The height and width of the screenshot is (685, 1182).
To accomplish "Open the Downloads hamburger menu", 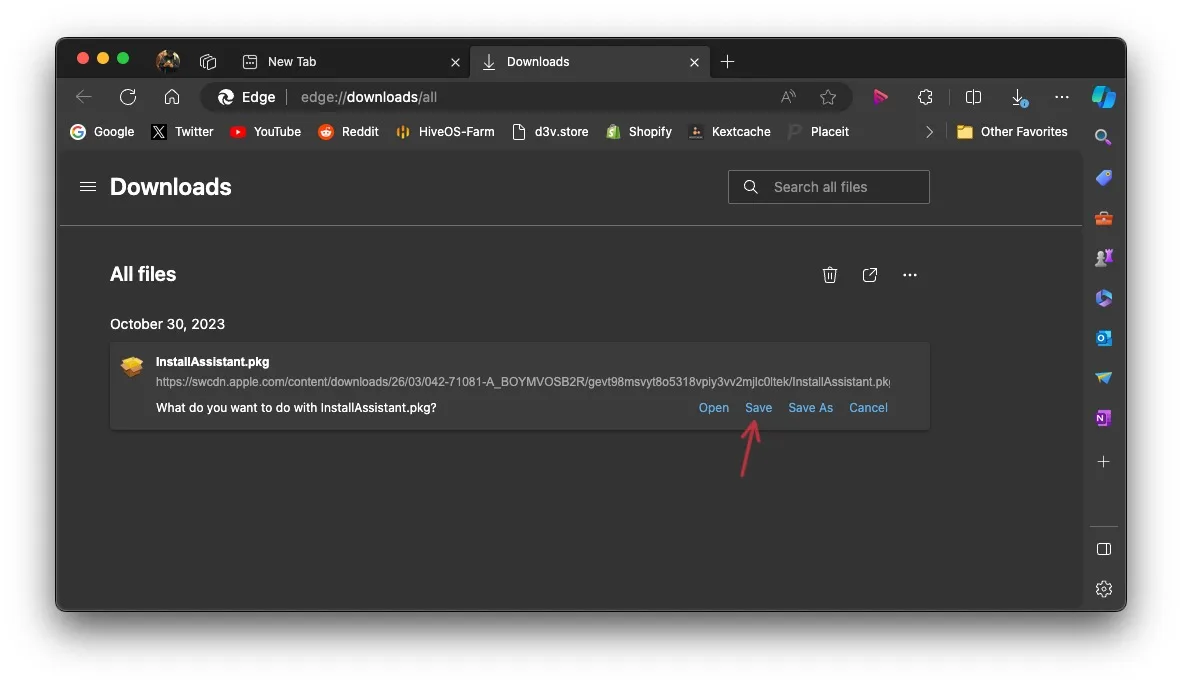I will pos(87,186).
